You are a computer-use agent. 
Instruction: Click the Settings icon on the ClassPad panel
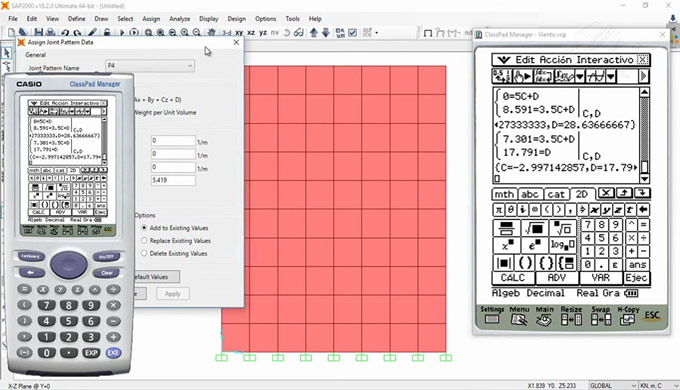(x=492, y=316)
